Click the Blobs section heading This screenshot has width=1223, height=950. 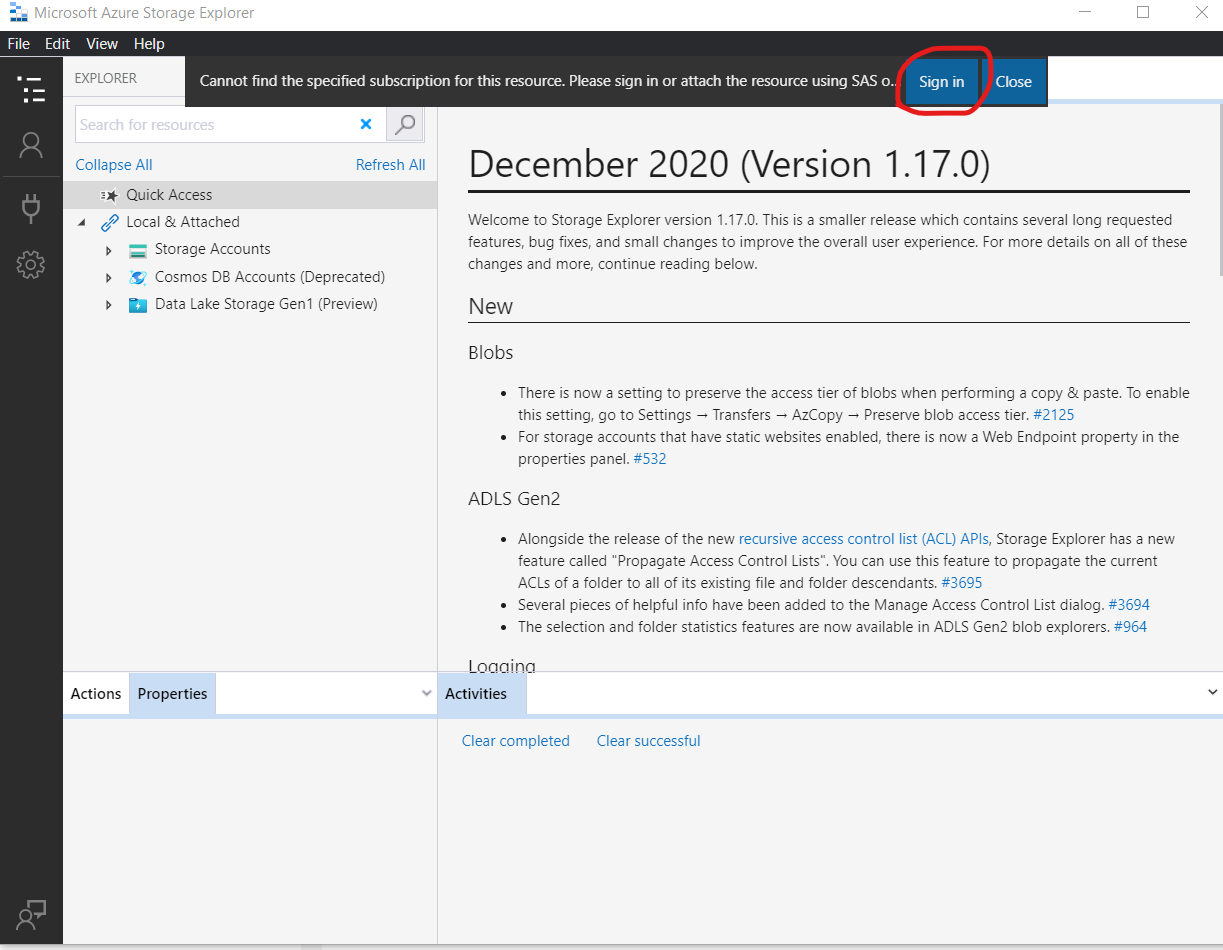[x=491, y=353]
